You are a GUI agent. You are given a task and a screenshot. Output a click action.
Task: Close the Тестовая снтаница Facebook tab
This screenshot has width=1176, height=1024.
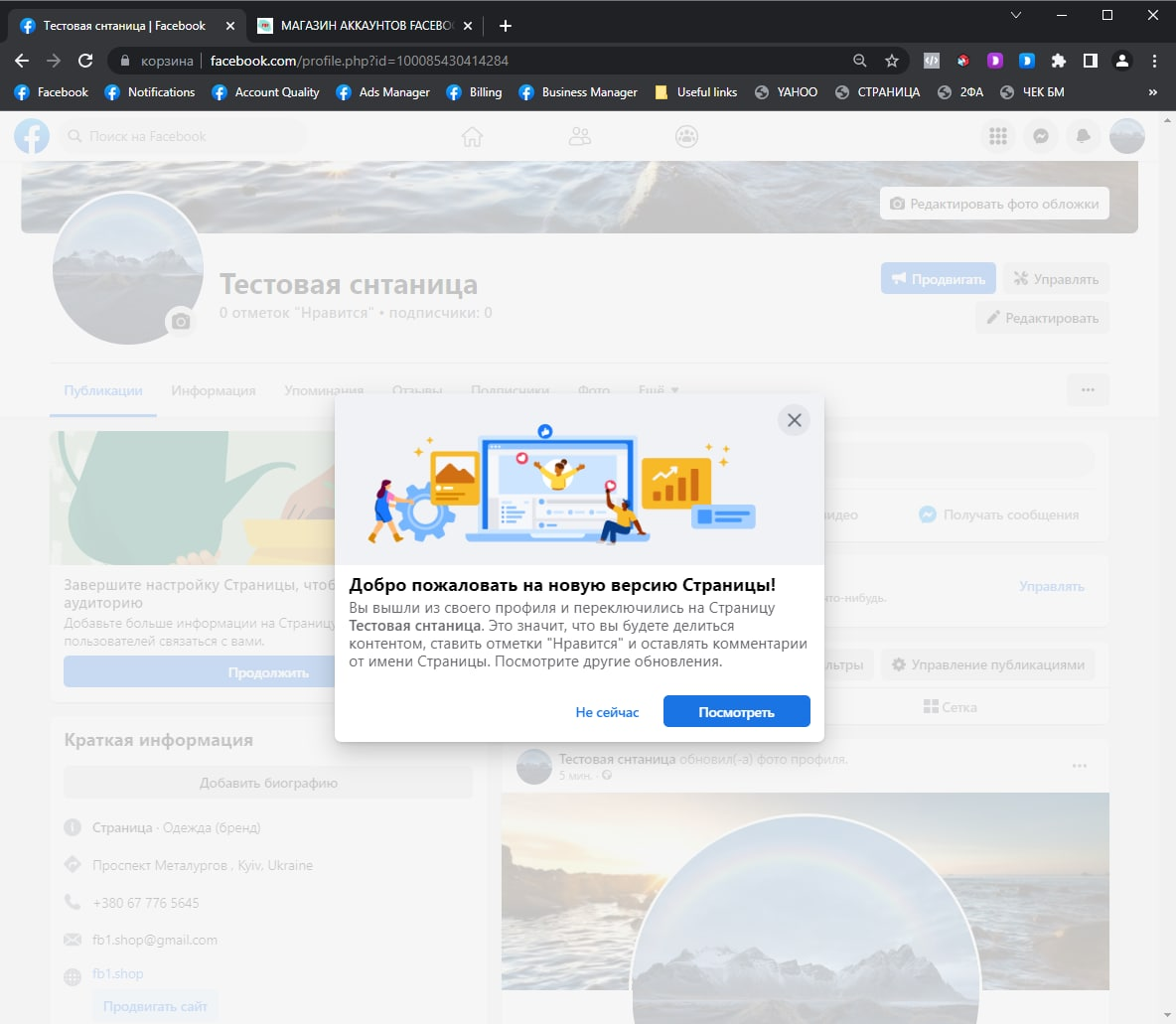coord(230,26)
